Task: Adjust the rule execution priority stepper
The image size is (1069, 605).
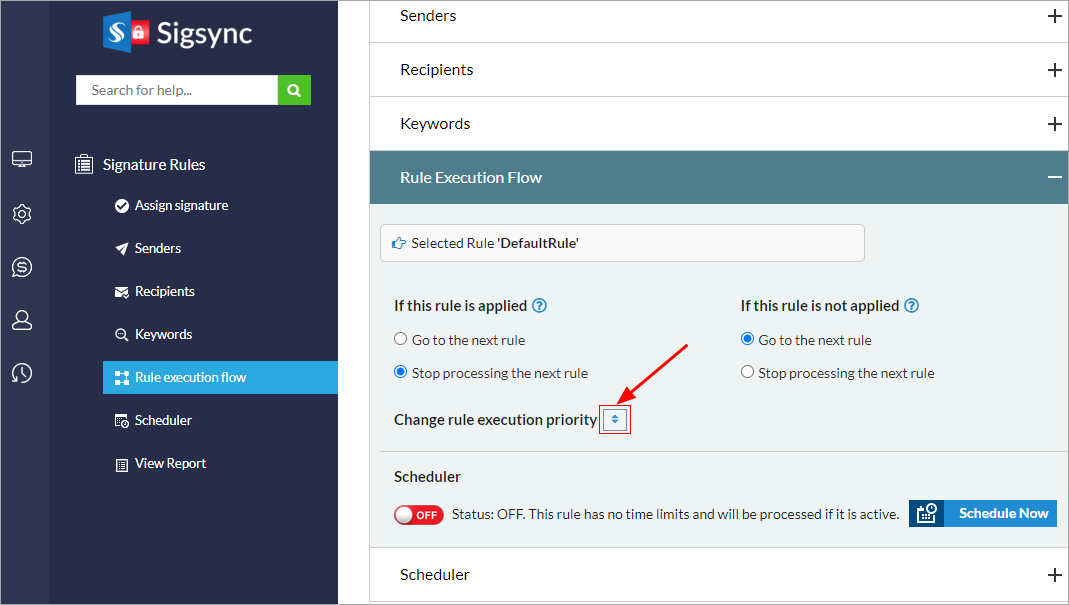Action: pos(615,420)
